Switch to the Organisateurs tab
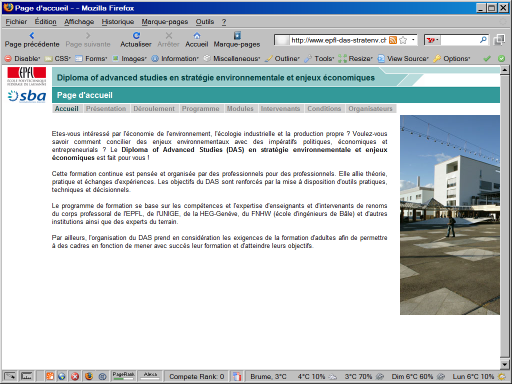Viewport: 512px width, 384px height. (370, 109)
